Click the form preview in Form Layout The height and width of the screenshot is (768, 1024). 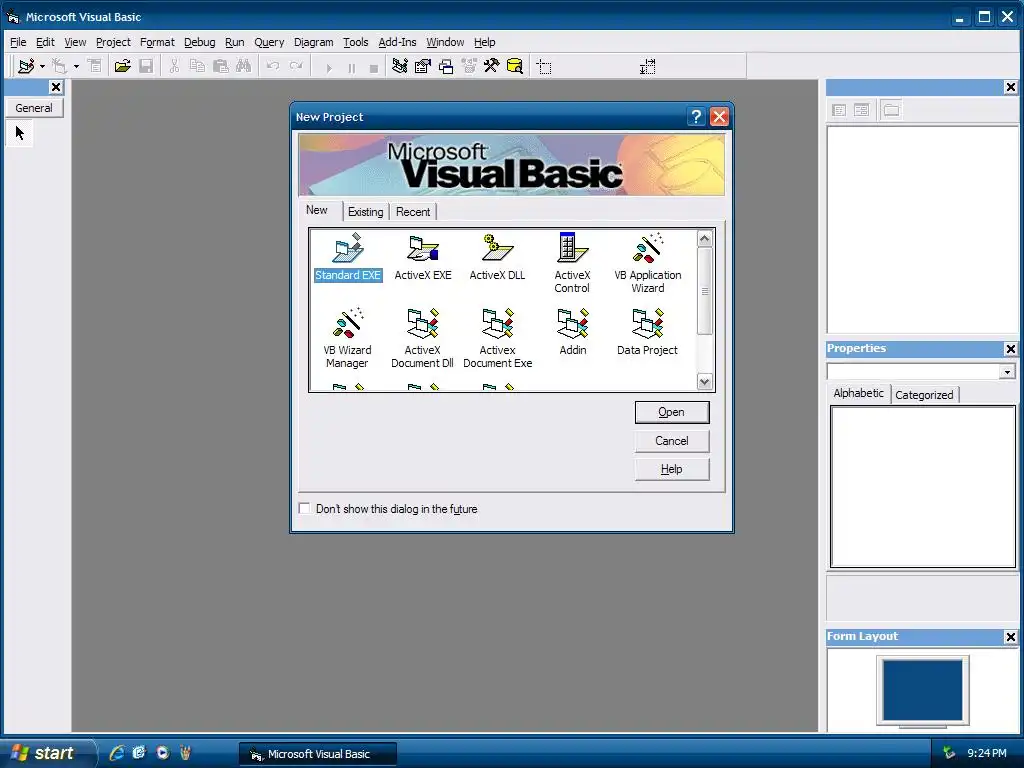point(922,690)
